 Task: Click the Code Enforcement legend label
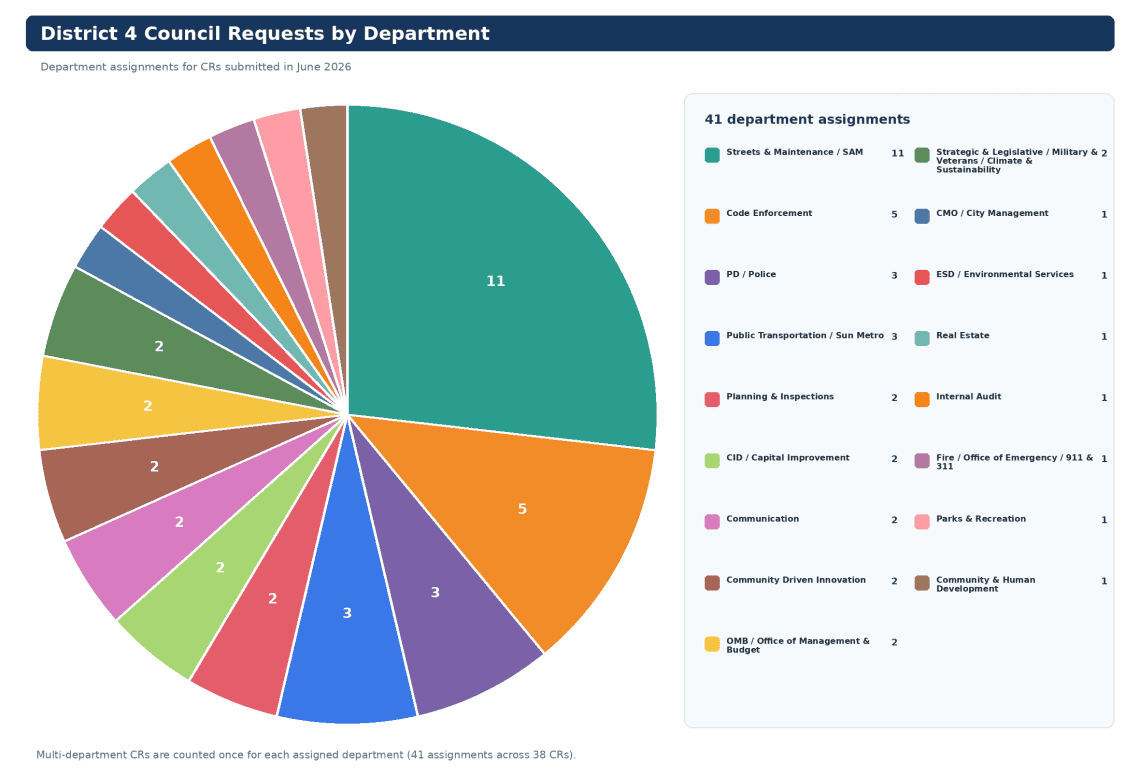(769, 213)
